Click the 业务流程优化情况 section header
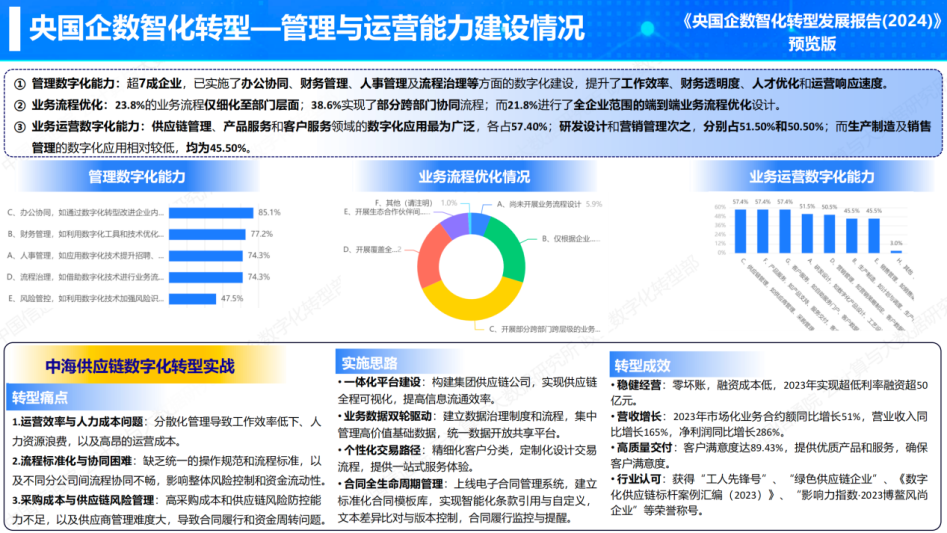Screen dimensions: 947x533 473,177
